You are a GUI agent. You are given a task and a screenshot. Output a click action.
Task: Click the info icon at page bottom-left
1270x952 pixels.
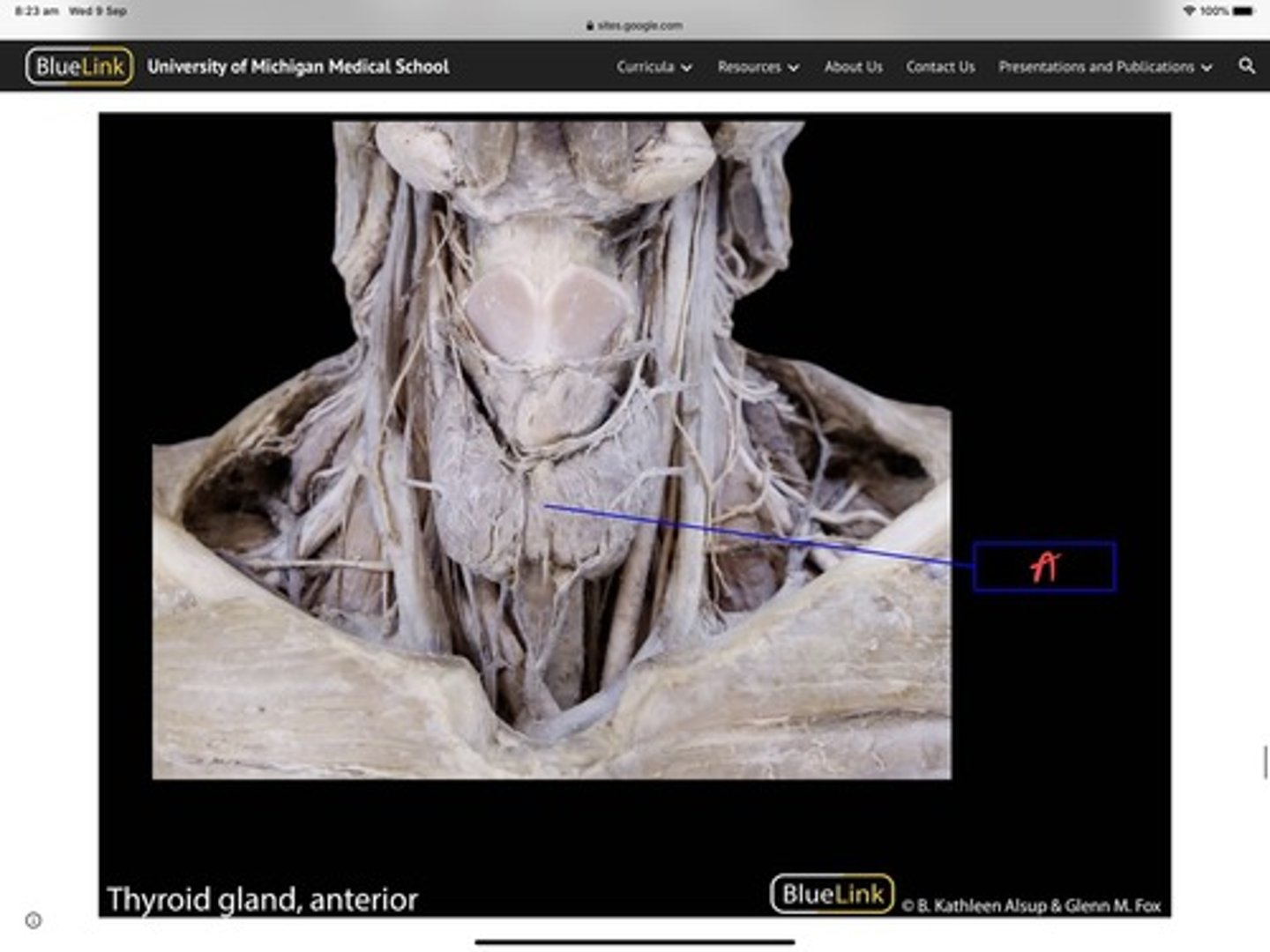[34, 920]
